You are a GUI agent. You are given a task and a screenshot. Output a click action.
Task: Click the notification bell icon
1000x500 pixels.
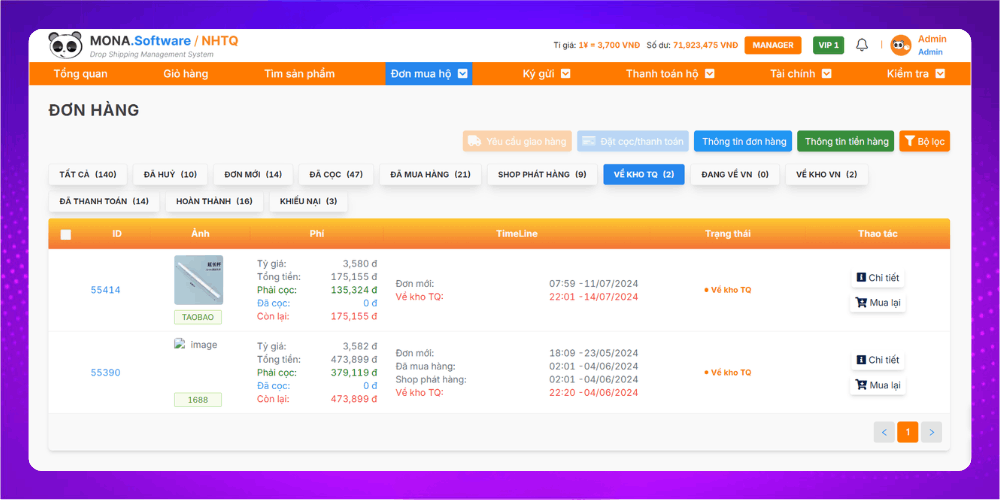(x=861, y=45)
